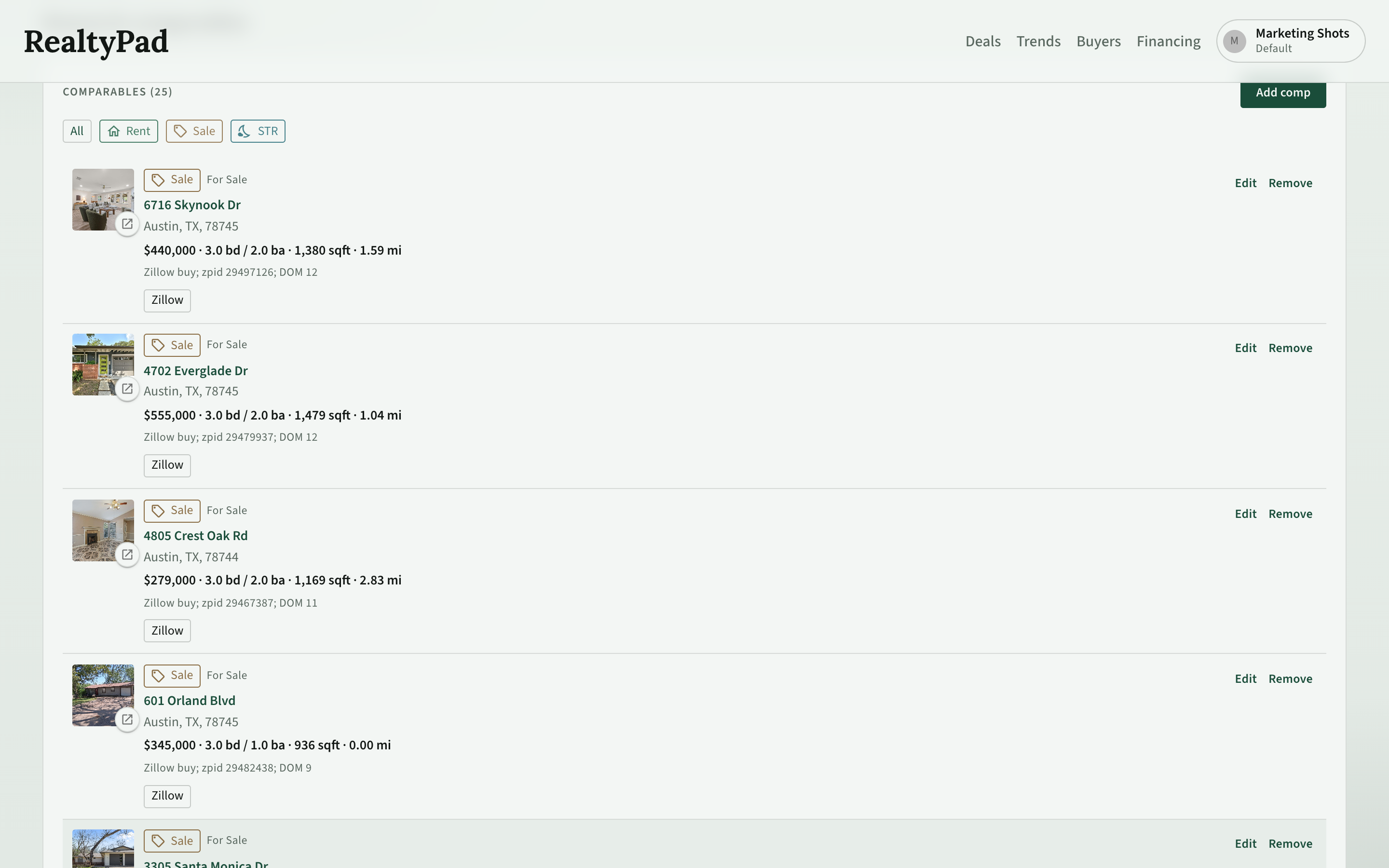Click Zillow tag under 4702 Everglade Dr

(x=167, y=465)
